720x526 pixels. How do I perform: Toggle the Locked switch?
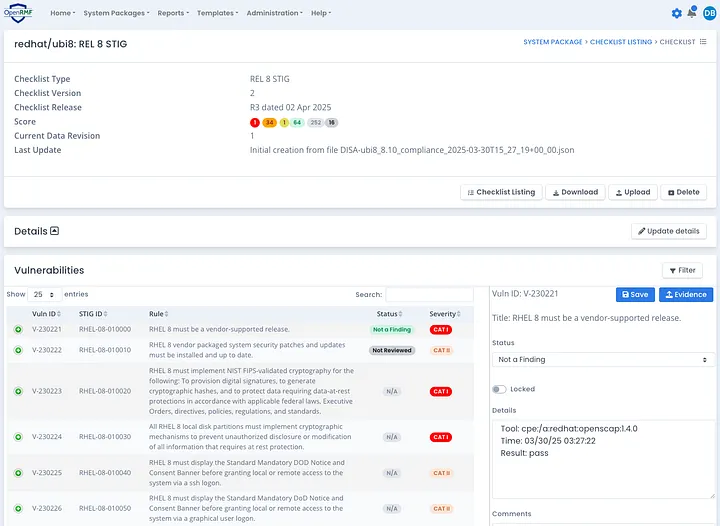(x=499, y=389)
